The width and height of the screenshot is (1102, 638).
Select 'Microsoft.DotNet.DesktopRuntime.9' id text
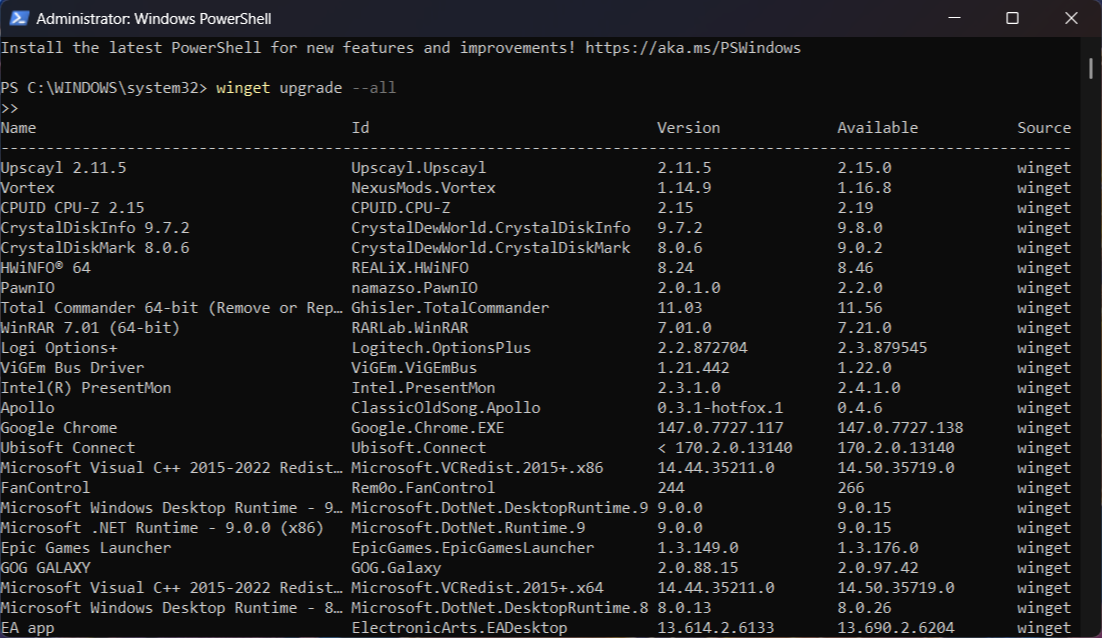(x=500, y=508)
